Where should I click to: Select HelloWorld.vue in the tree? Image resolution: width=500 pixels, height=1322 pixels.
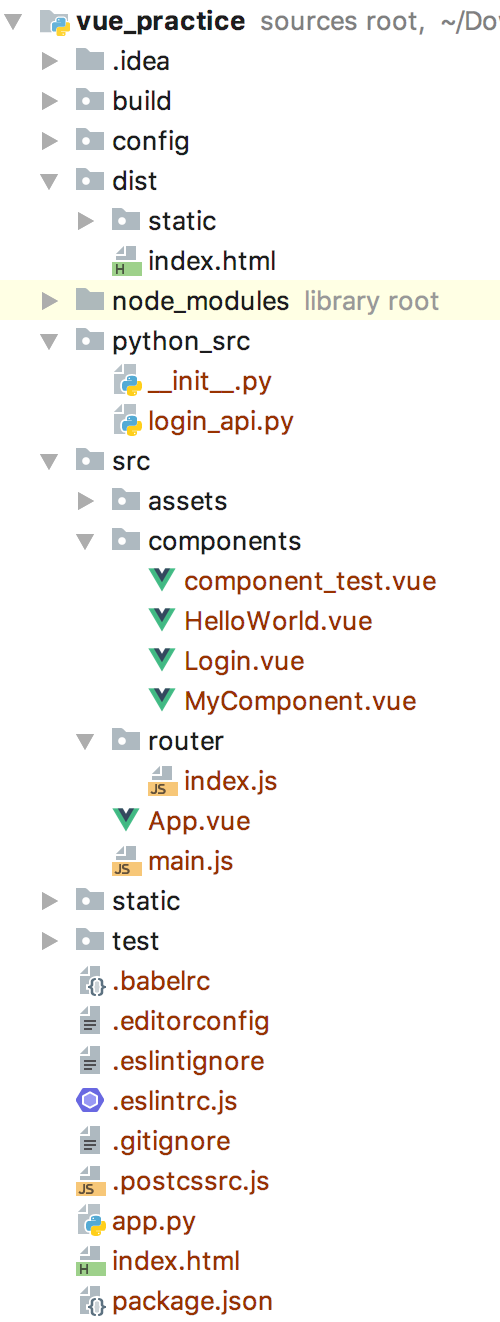click(x=278, y=621)
